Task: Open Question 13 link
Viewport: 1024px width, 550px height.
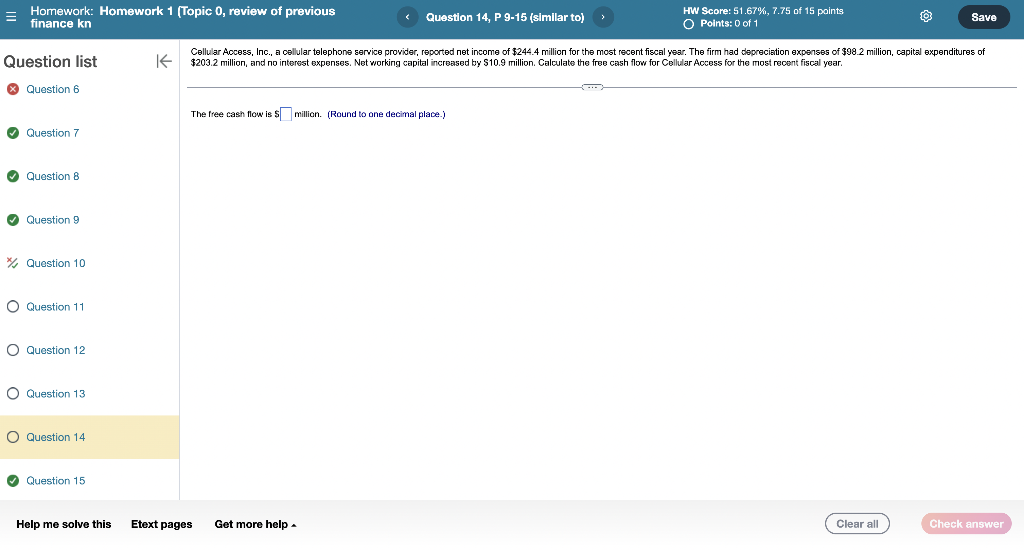Action: [56, 394]
